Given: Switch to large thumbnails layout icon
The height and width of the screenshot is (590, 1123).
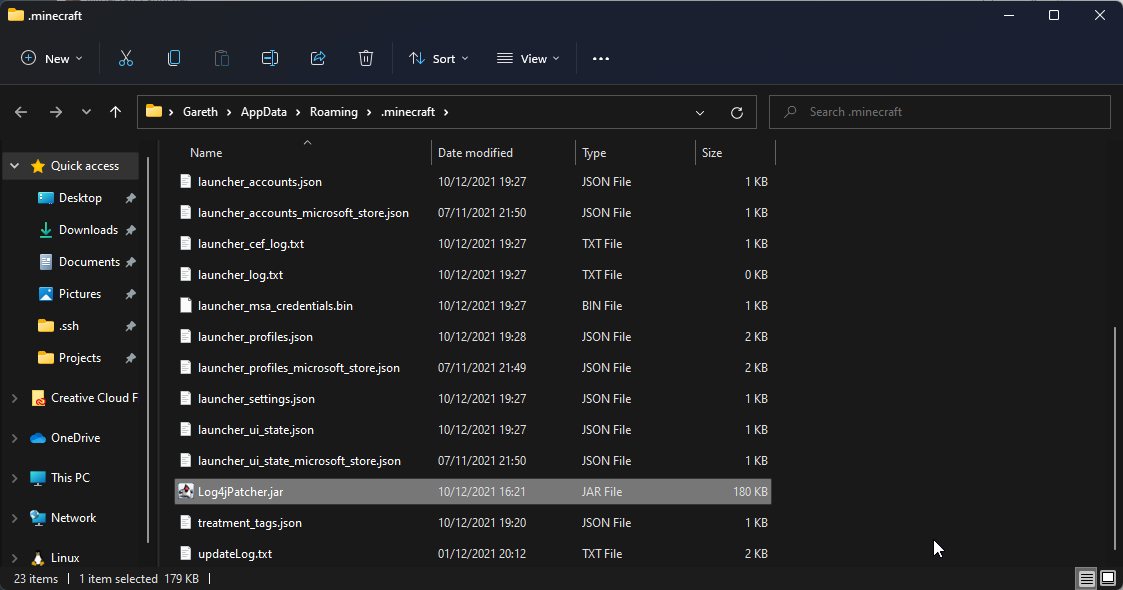Looking at the screenshot, I should coord(1108,579).
